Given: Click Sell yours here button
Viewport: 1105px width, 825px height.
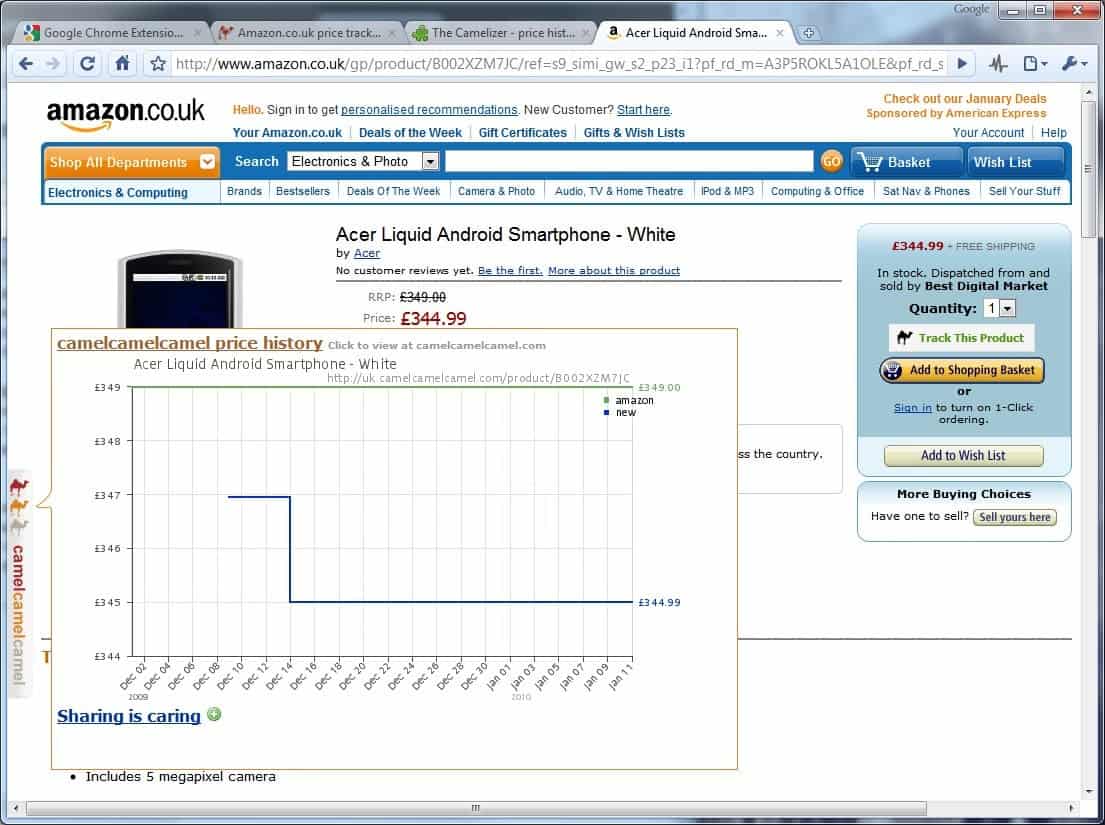Looking at the screenshot, I should [x=1015, y=517].
